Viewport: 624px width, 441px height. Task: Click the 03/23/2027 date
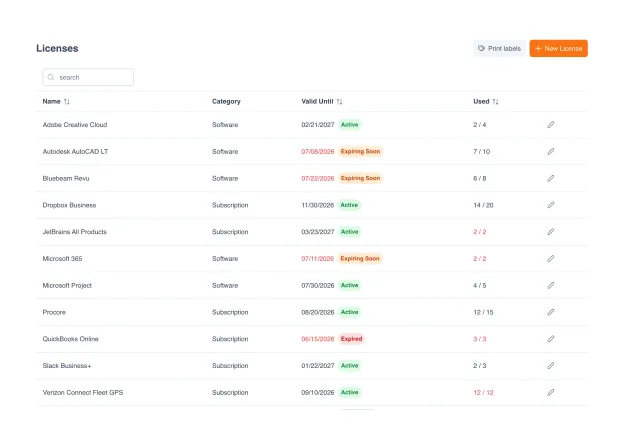pos(318,232)
